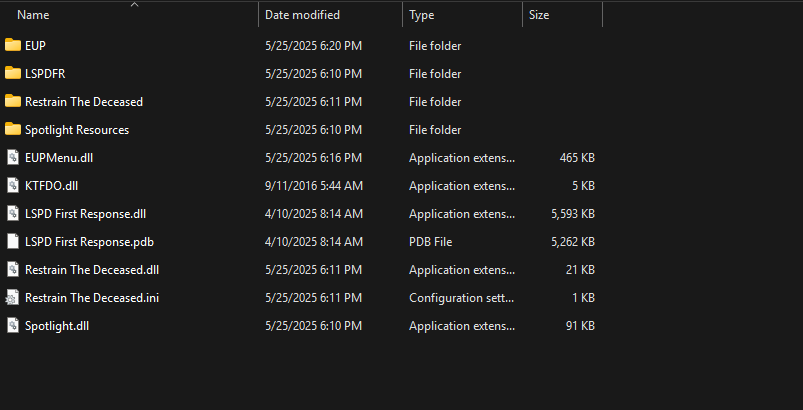
Task: Click the LSPD First Response.pdb file icon
Action: 13,241
